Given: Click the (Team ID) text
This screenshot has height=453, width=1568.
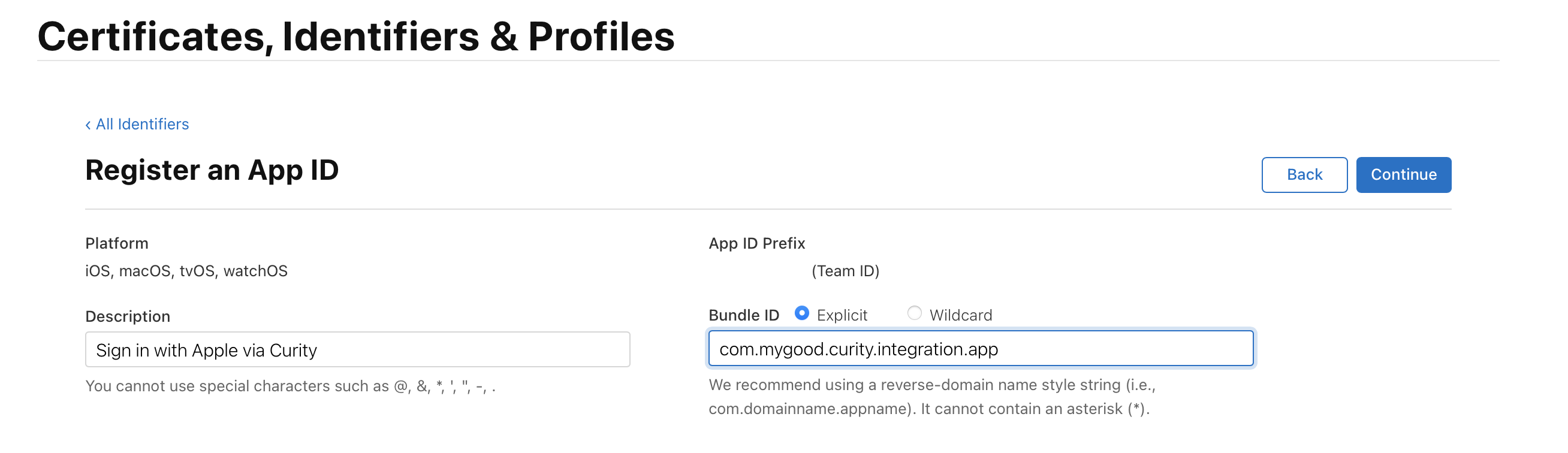Looking at the screenshot, I should (x=845, y=271).
